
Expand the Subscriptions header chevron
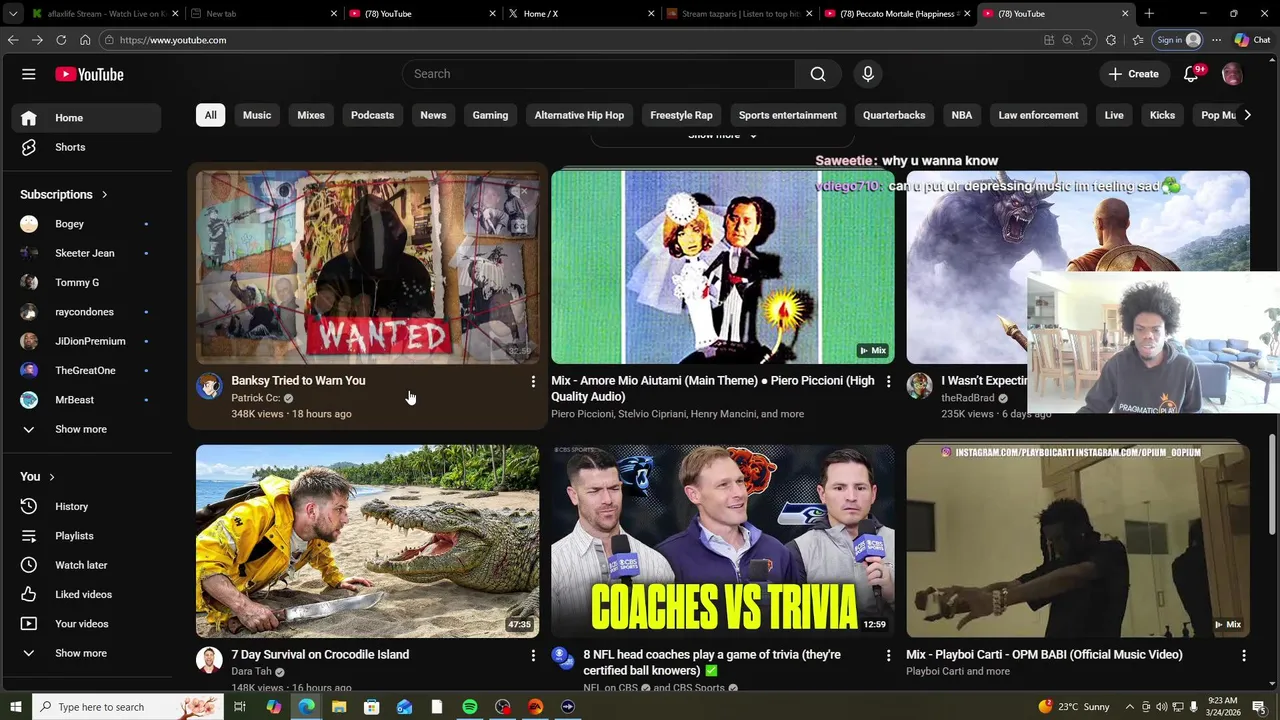tap(104, 195)
